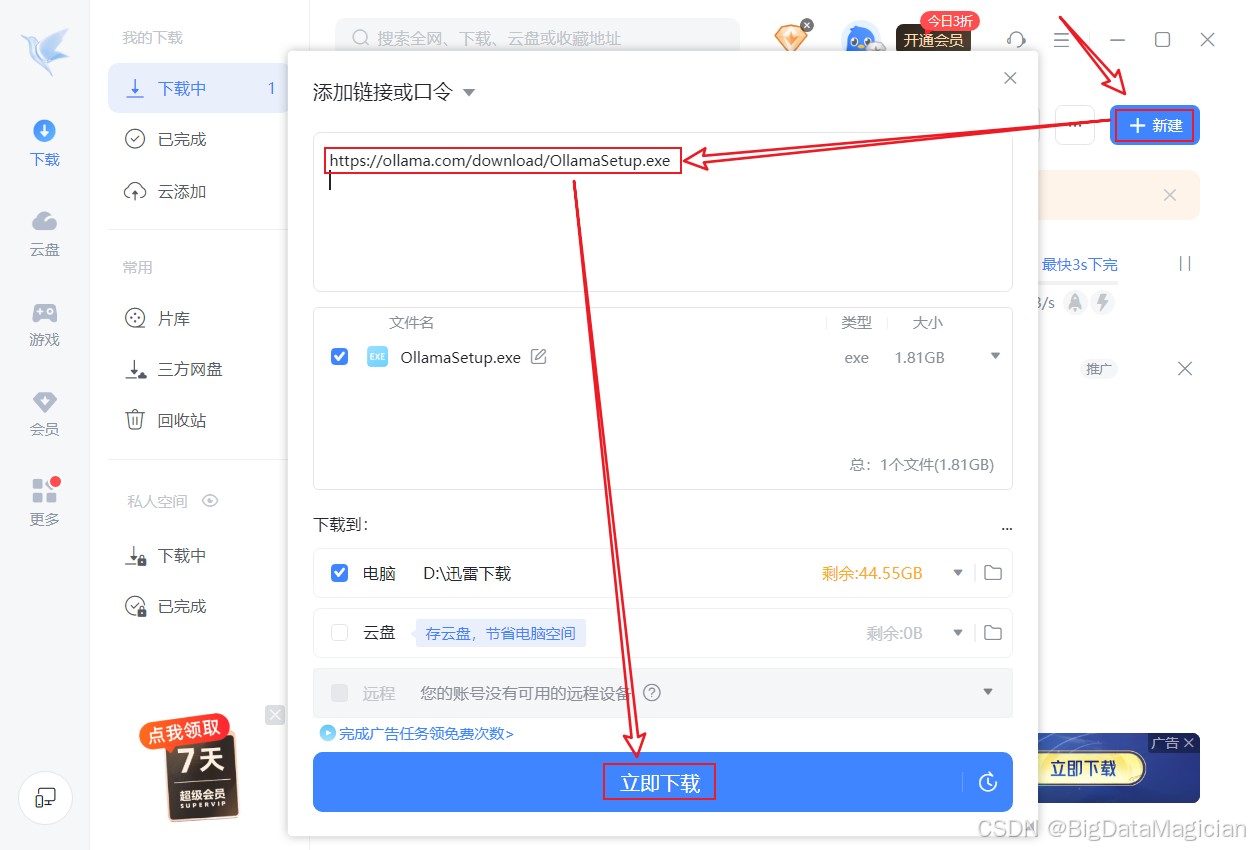Image resolution: width=1250 pixels, height=850 pixels.
Task: Expand the OllamaSetup.exe row arrow
Action: (995, 356)
